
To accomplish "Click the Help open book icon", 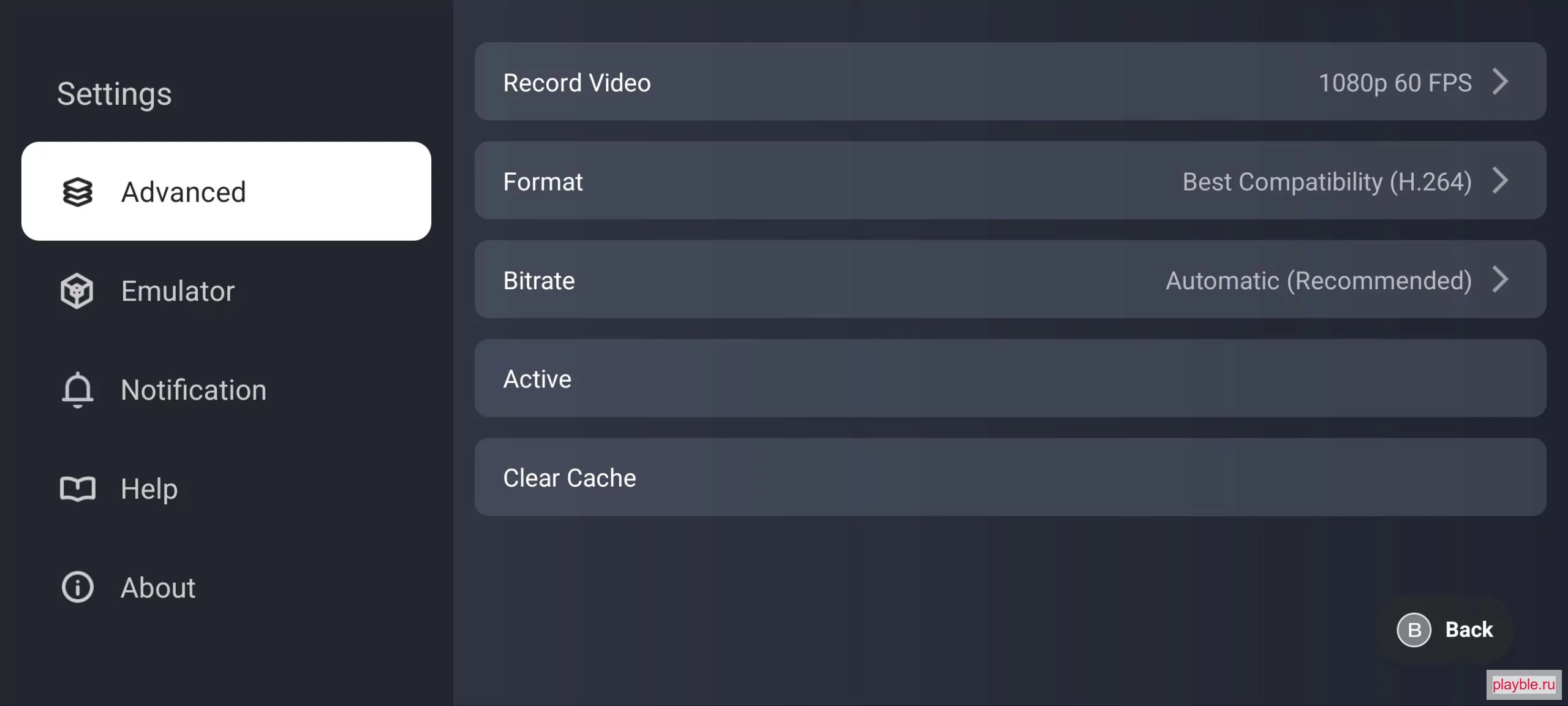I will 78,489.
